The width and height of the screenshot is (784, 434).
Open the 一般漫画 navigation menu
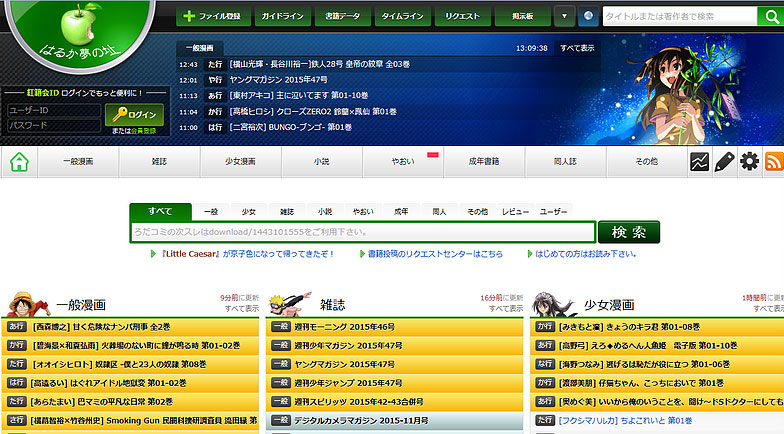click(77, 162)
